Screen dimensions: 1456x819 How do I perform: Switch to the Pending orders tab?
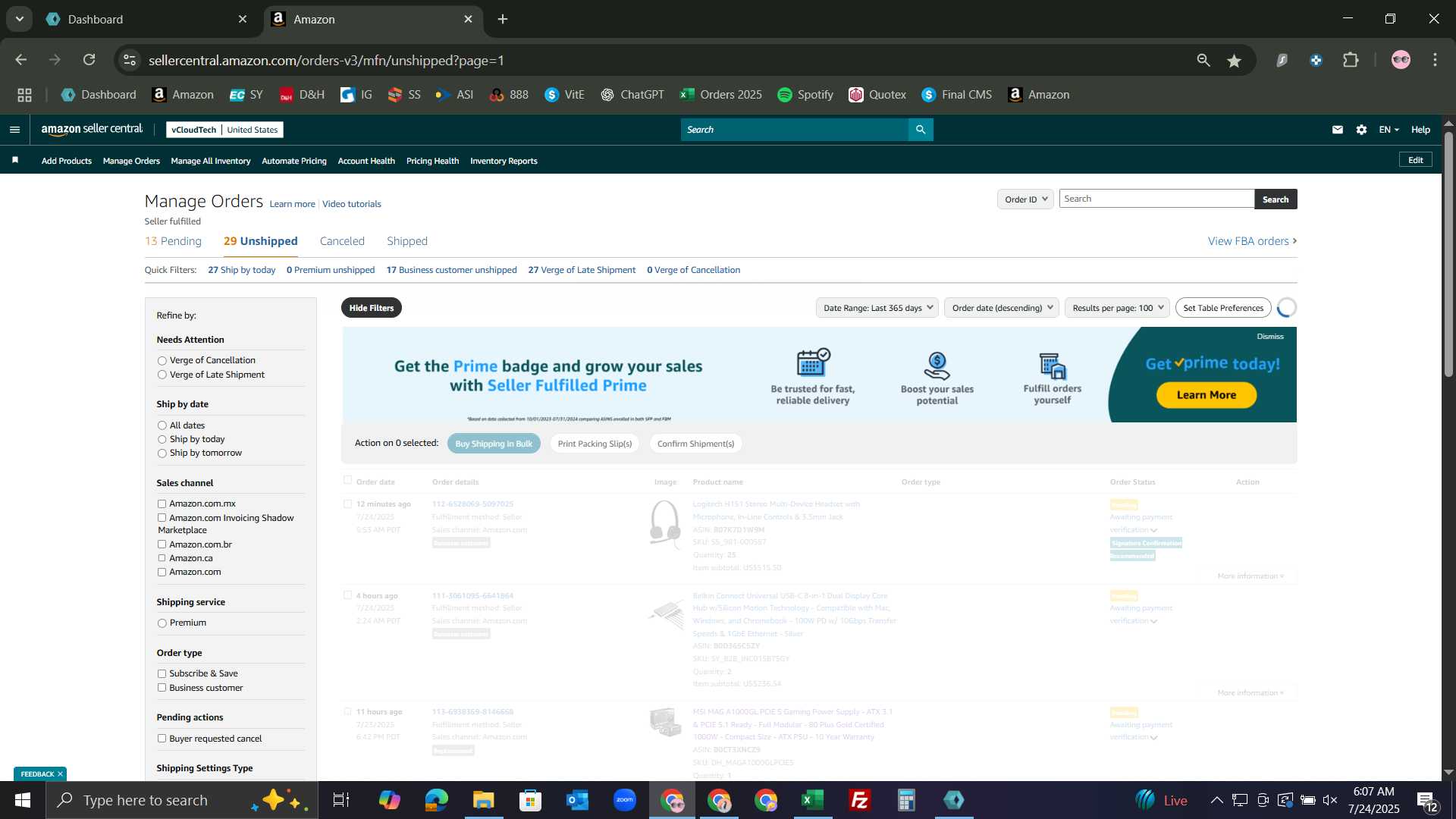tap(173, 241)
